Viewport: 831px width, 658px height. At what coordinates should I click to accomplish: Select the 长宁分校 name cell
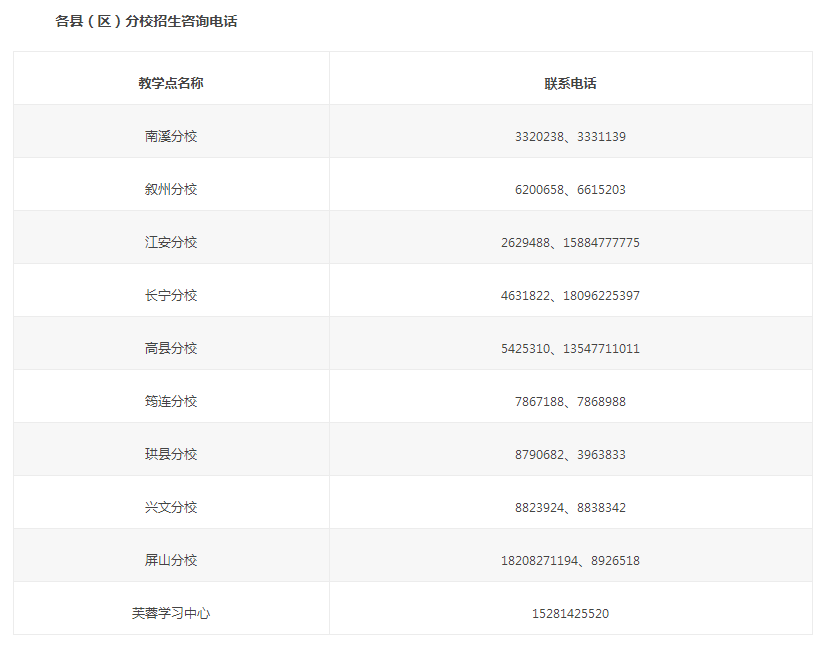171,295
